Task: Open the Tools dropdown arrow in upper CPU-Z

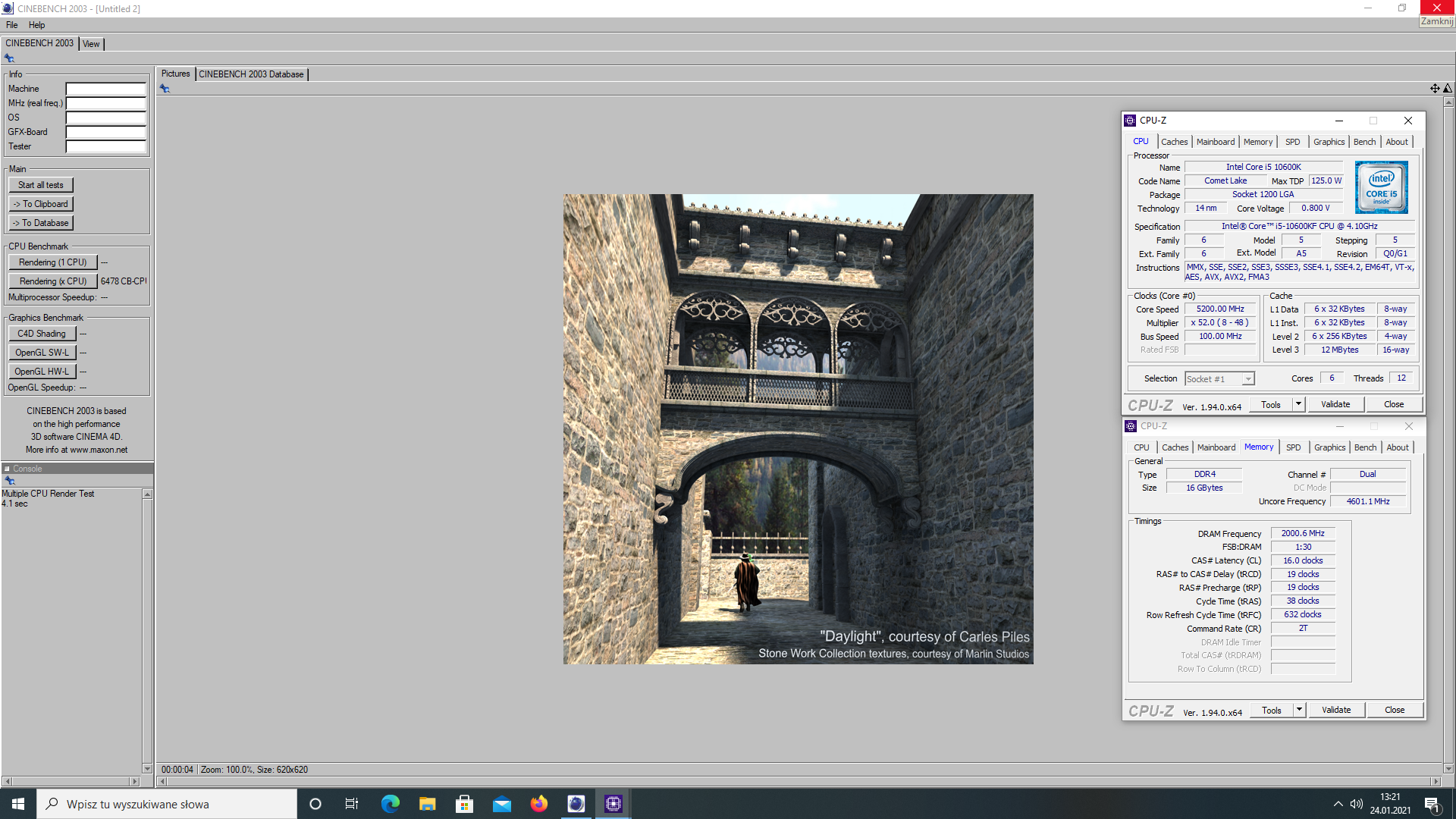Action: [x=1298, y=404]
